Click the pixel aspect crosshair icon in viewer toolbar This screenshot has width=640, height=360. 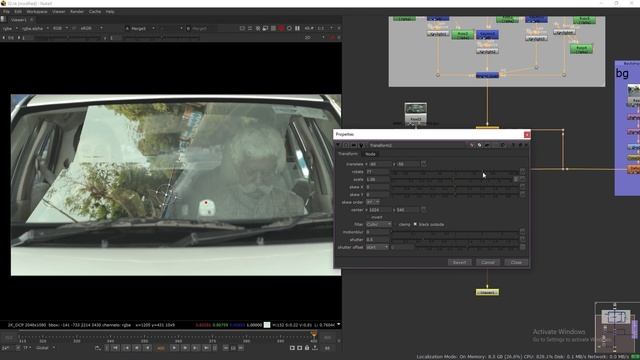pyautogui.click(x=258, y=29)
